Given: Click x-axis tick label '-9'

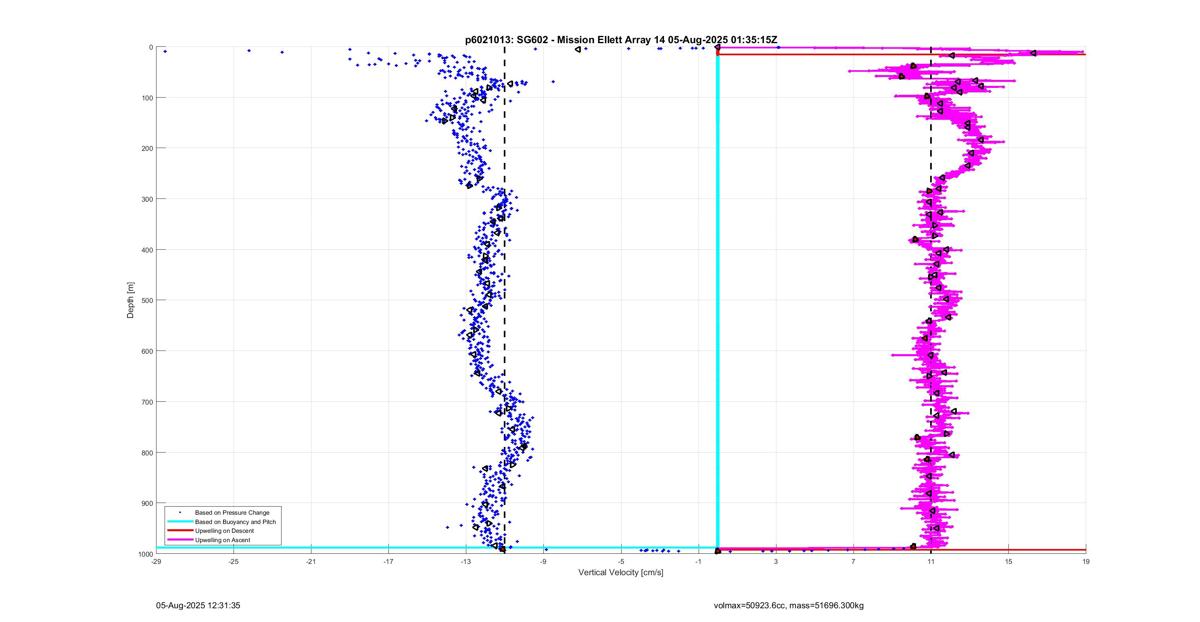Looking at the screenshot, I should pyautogui.click(x=543, y=561).
